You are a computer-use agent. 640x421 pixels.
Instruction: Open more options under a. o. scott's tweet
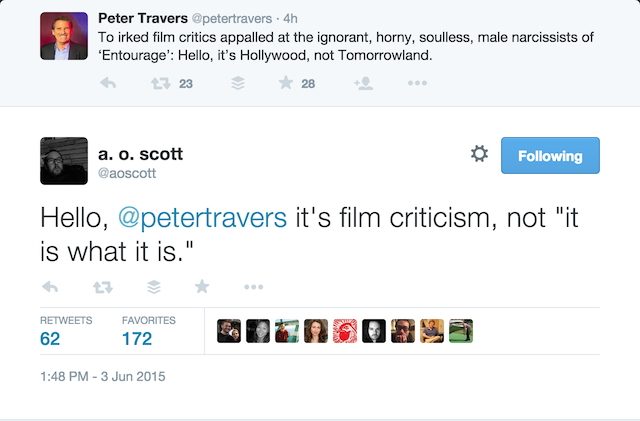coord(253,287)
